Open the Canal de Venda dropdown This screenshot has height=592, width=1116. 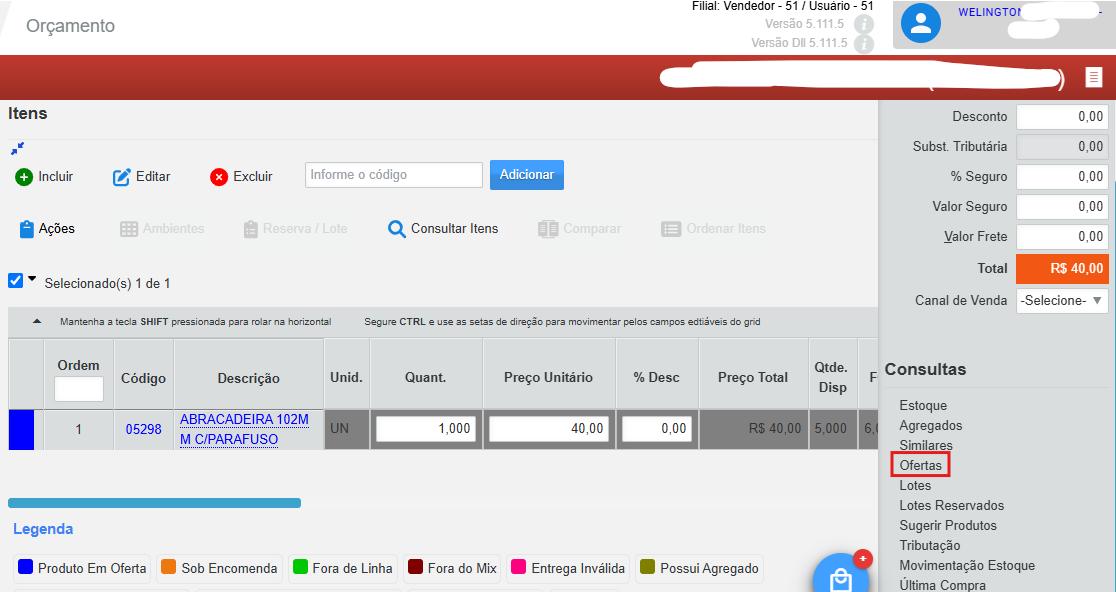click(1062, 300)
